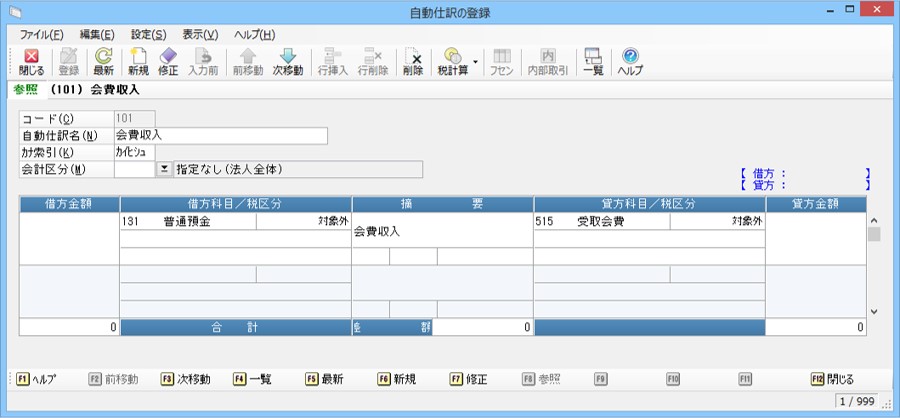Open the 一覧 (List) toolbar icon

[593, 62]
